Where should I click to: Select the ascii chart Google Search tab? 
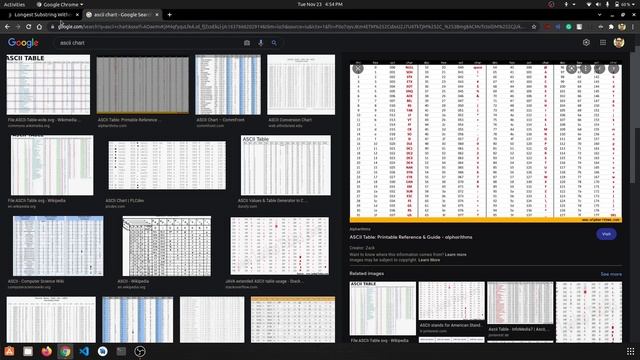(122, 15)
